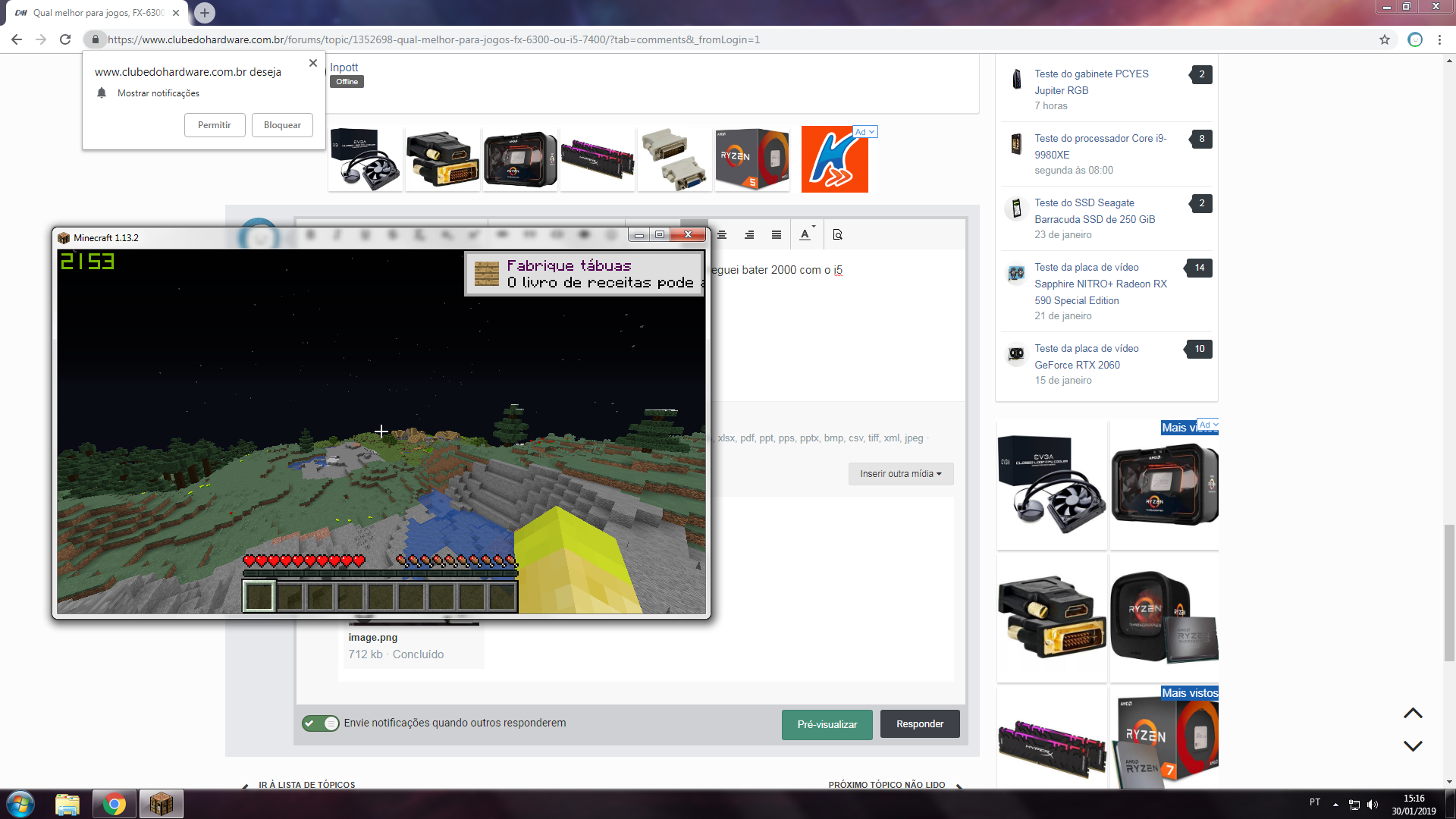Click sidebar HDMI-DVI adapter ad
This screenshot has height=819, width=1456.
1052,618
